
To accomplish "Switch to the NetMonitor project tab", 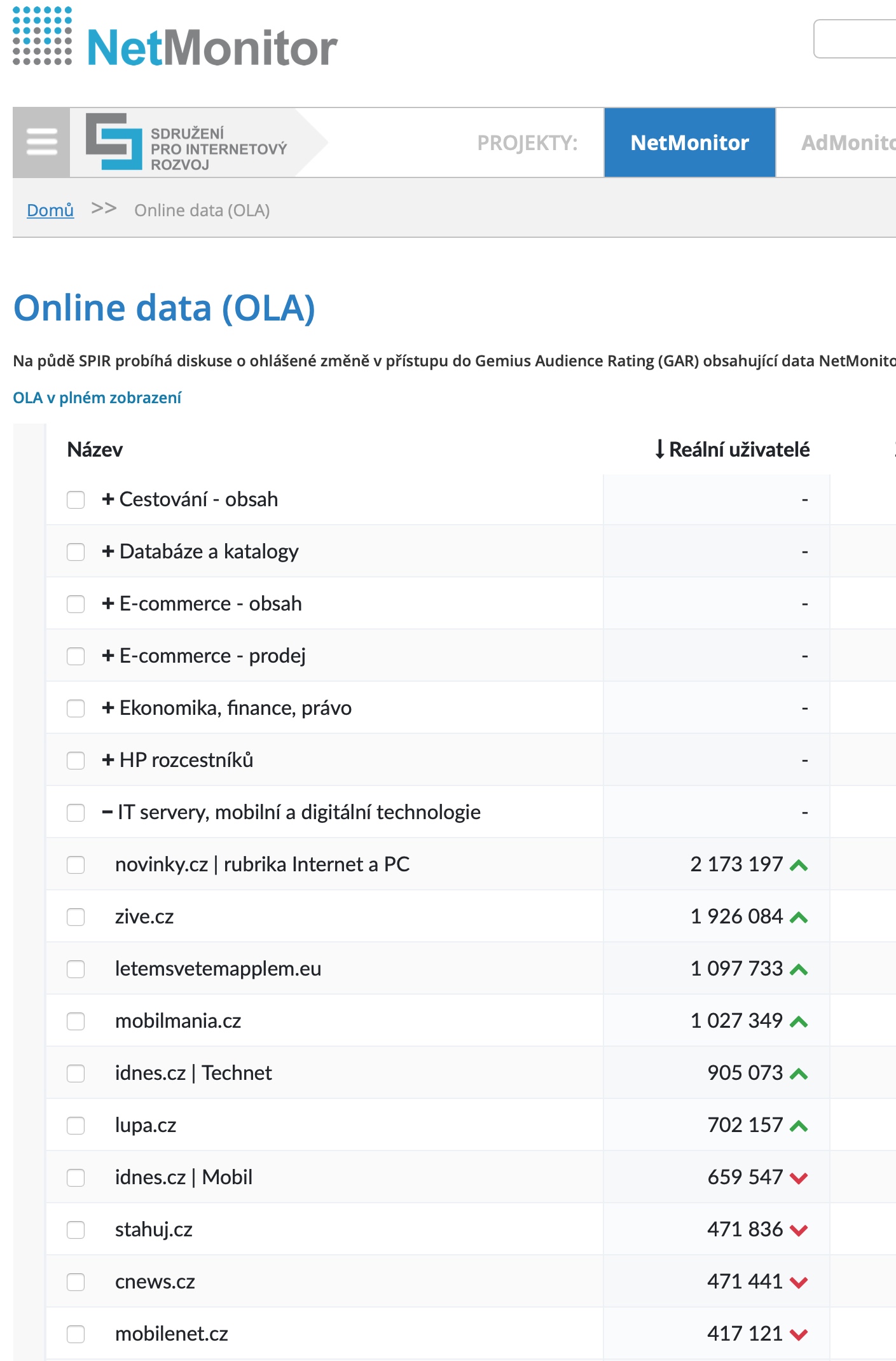I will pyautogui.click(x=689, y=142).
